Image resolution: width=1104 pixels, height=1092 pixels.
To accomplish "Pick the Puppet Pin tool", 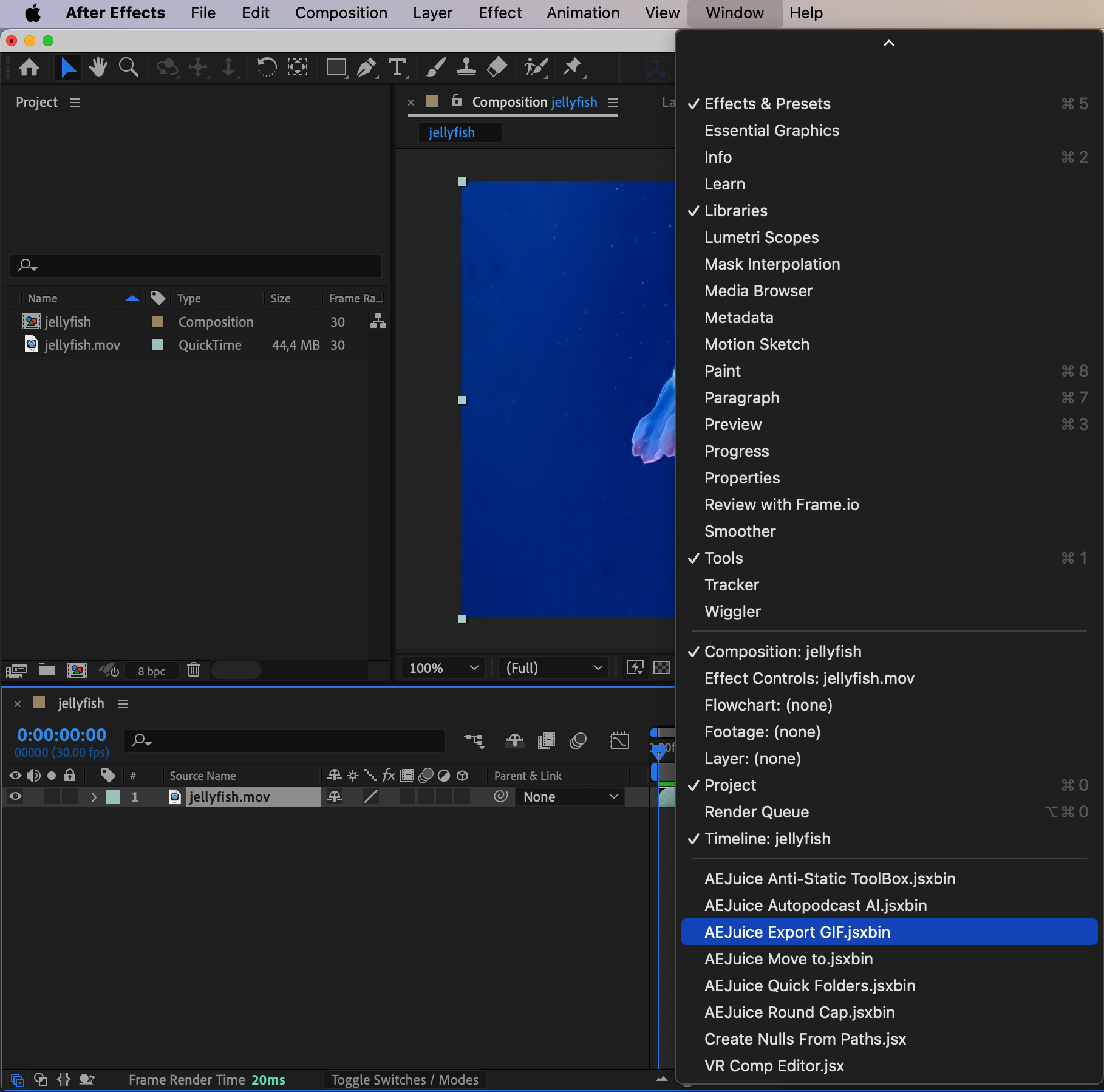I will [572, 67].
